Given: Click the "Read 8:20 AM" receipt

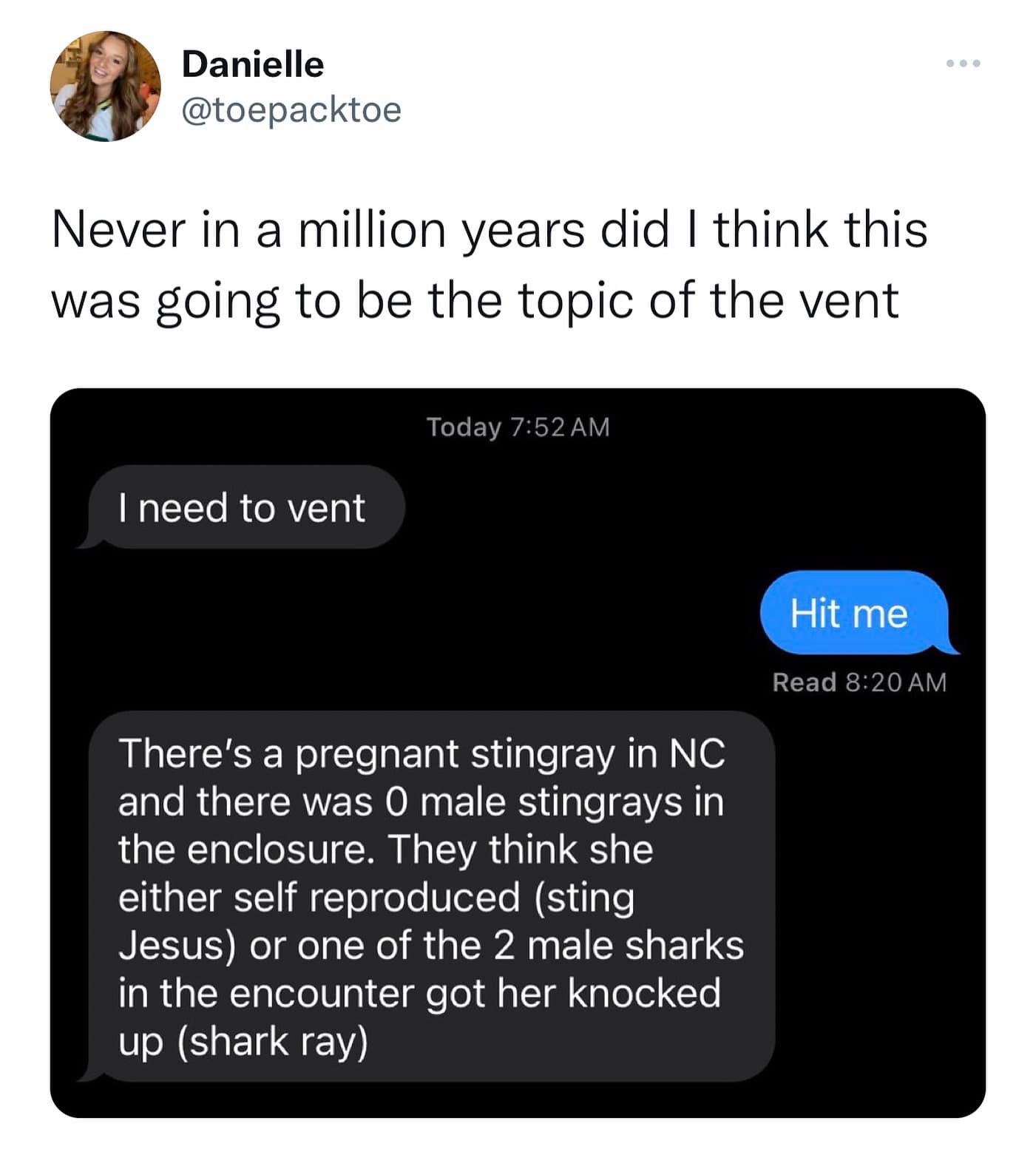Looking at the screenshot, I should point(859,682).
